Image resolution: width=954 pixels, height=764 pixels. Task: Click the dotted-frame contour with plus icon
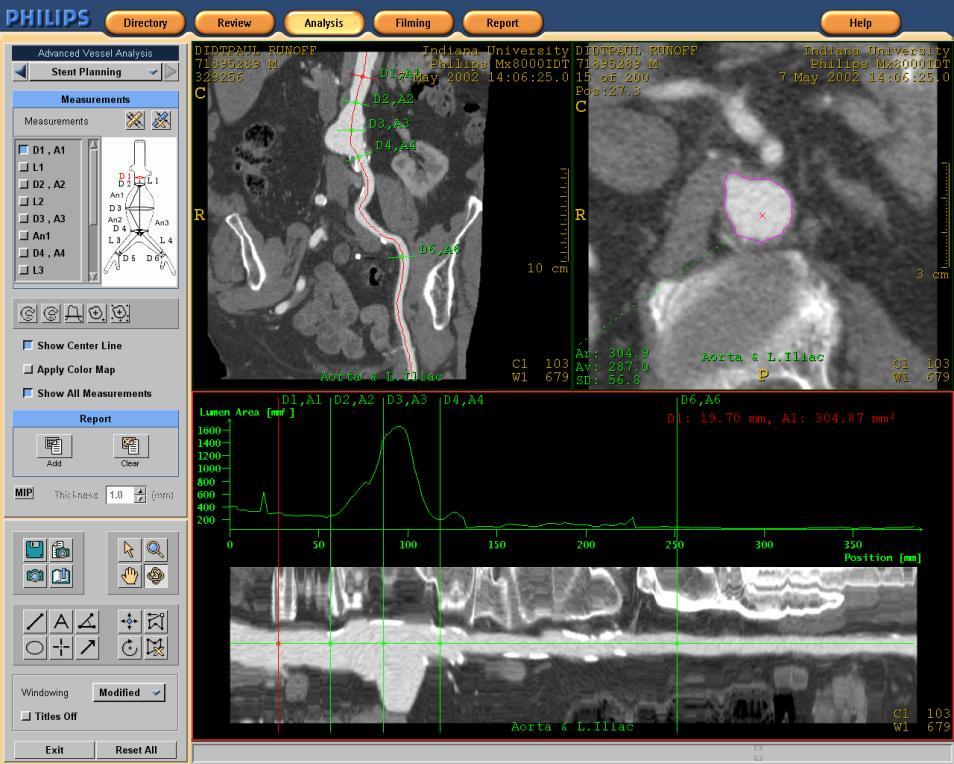pos(120,314)
